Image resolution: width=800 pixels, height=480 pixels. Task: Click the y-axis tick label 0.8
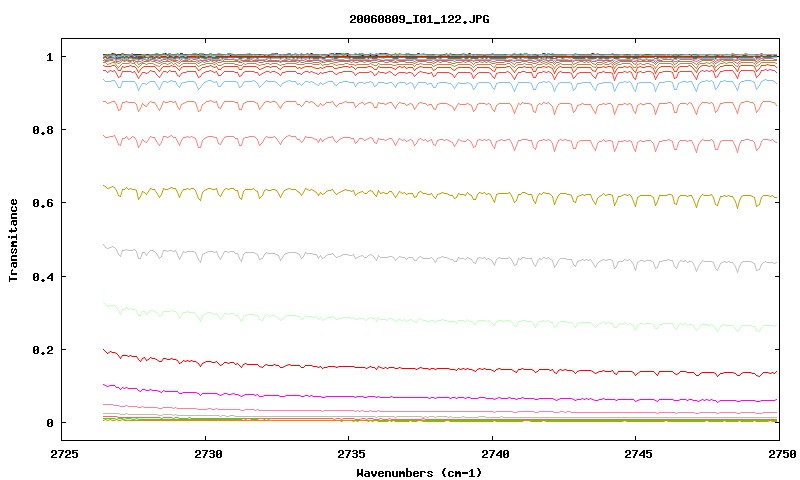coord(43,130)
